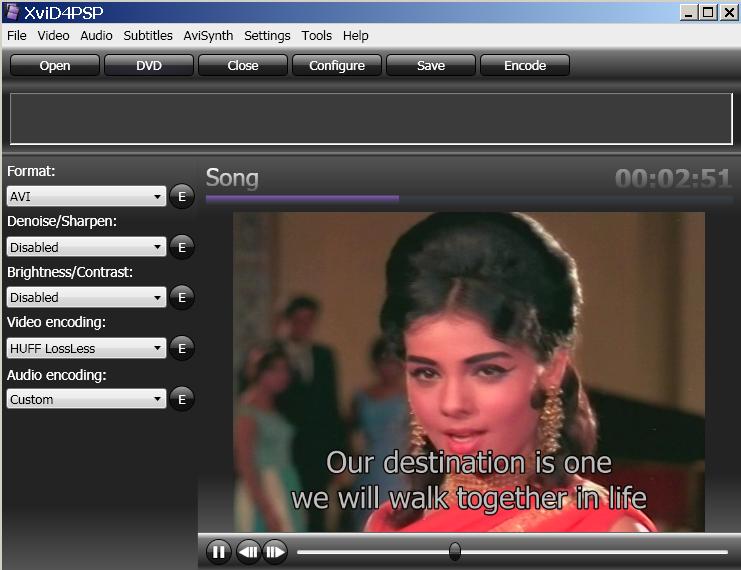Click the purple progress bar under Song
Viewport: 741px width, 570px height.
click(302, 199)
